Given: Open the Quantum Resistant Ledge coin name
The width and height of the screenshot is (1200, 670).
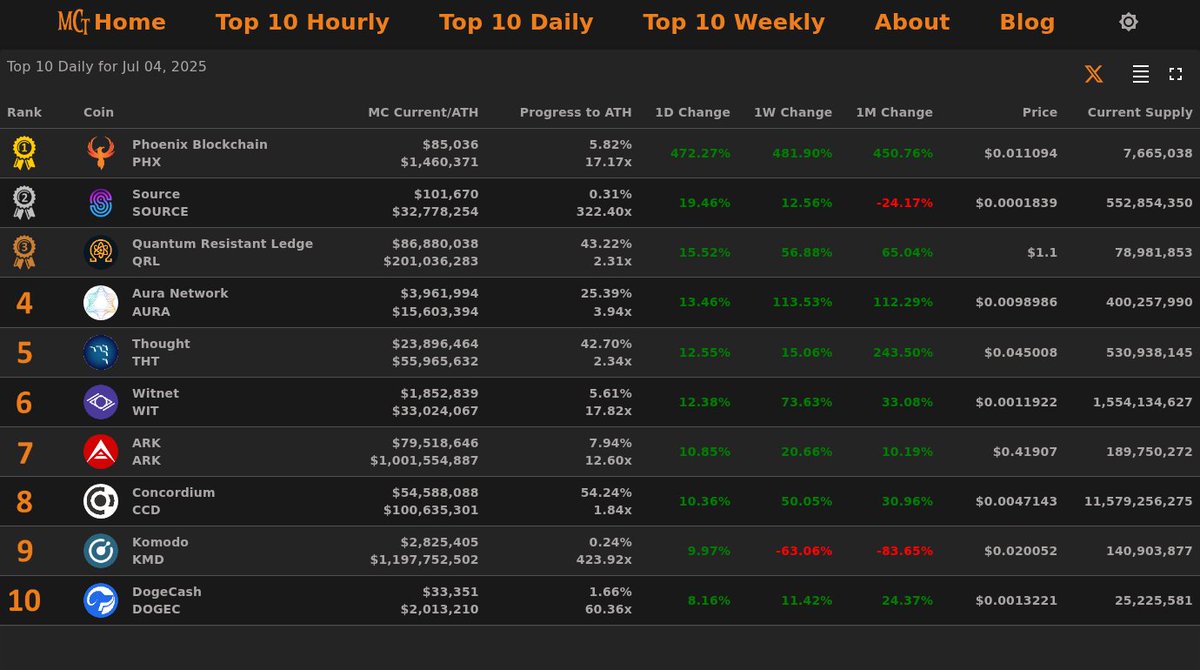Looking at the screenshot, I should click(222, 244).
